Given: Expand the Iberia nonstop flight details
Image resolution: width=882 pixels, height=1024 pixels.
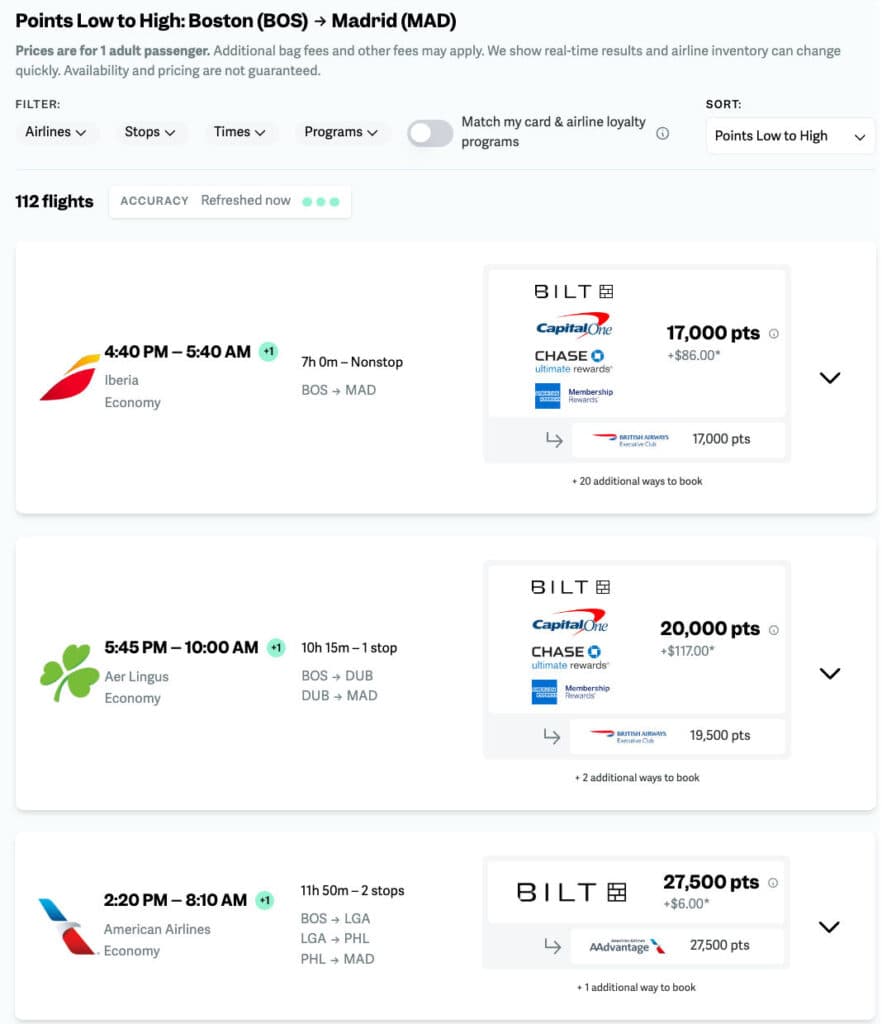Looking at the screenshot, I should 829,378.
